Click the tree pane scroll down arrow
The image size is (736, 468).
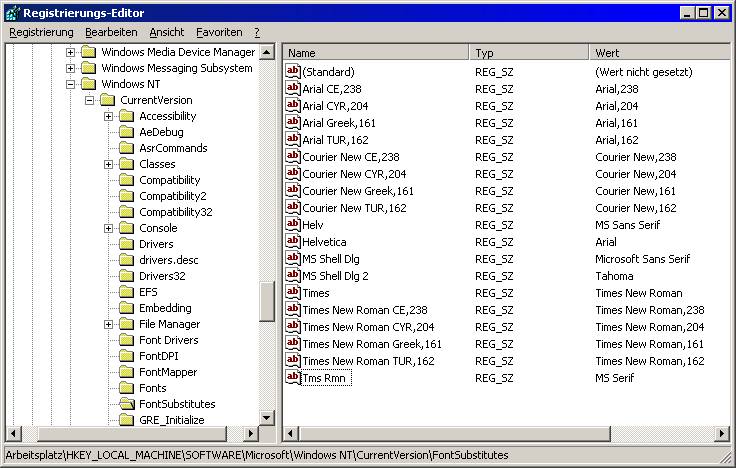click(267, 418)
